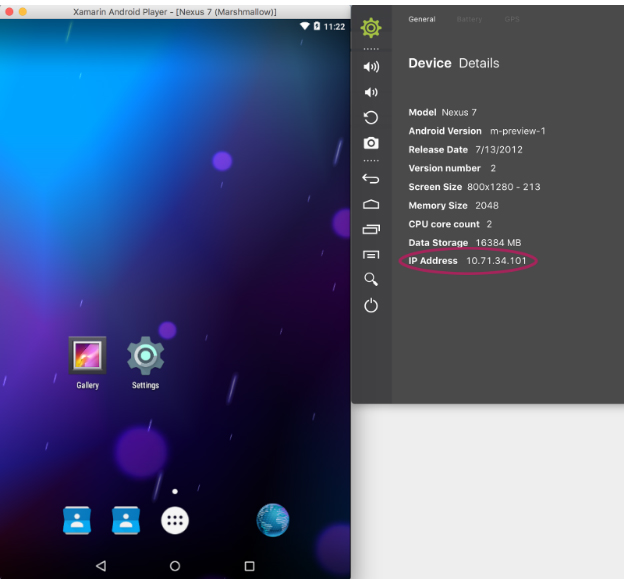Click the window title Xamarin Android Player
Screen dimensions: 624x579
click(x=175, y=12)
